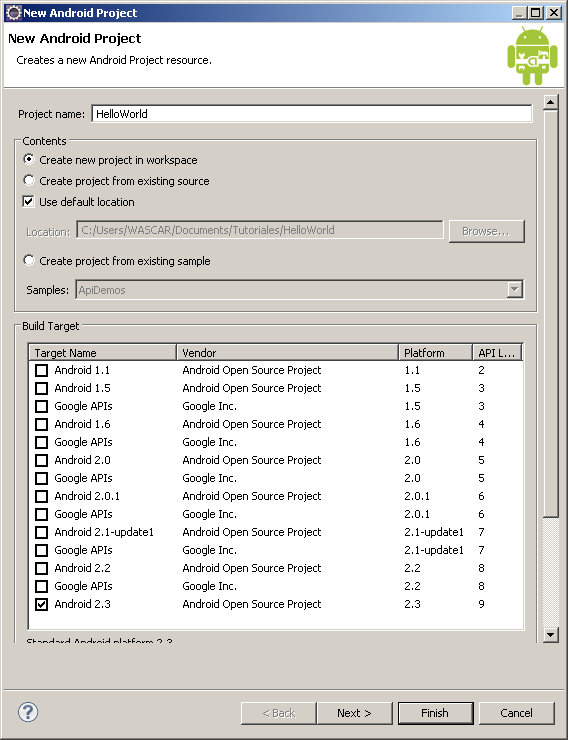Click Android 2.2 target name text

(82, 568)
